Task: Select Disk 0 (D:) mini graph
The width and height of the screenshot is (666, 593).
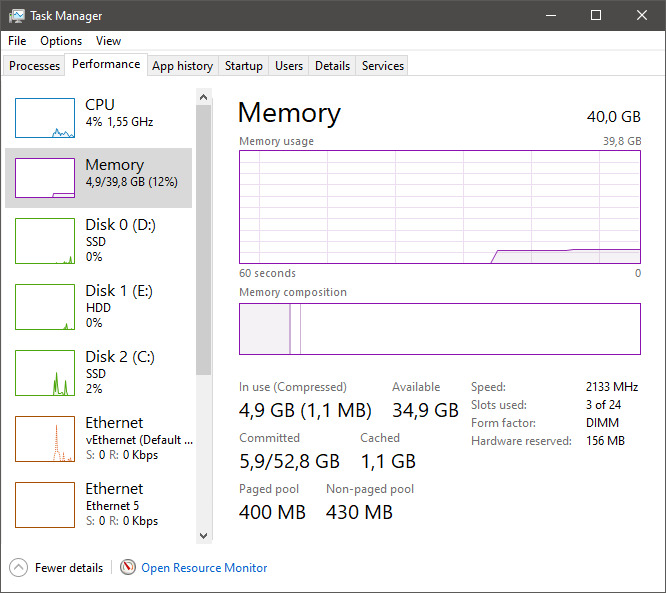Action: coord(45,241)
